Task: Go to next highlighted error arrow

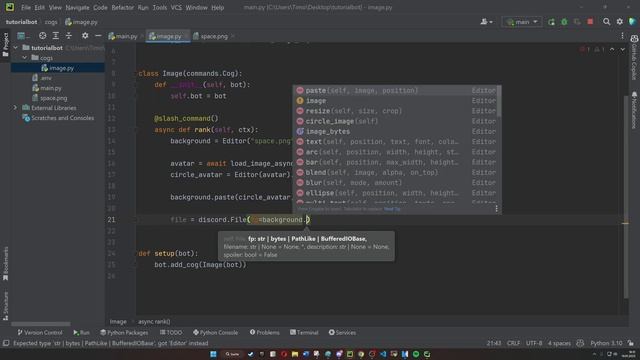Action: pyautogui.click(x=622, y=49)
